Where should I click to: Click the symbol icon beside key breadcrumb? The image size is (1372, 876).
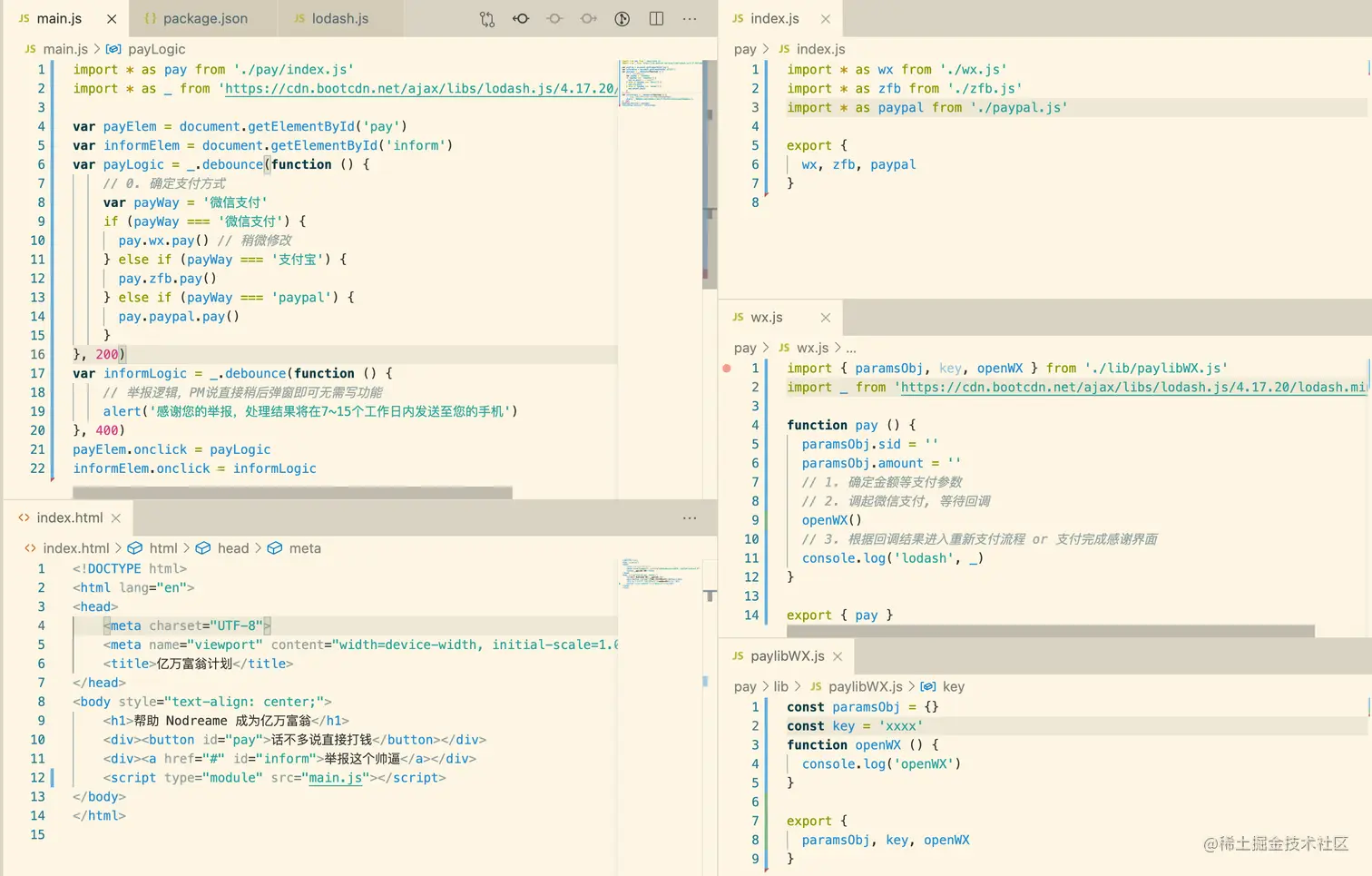(928, 686)
